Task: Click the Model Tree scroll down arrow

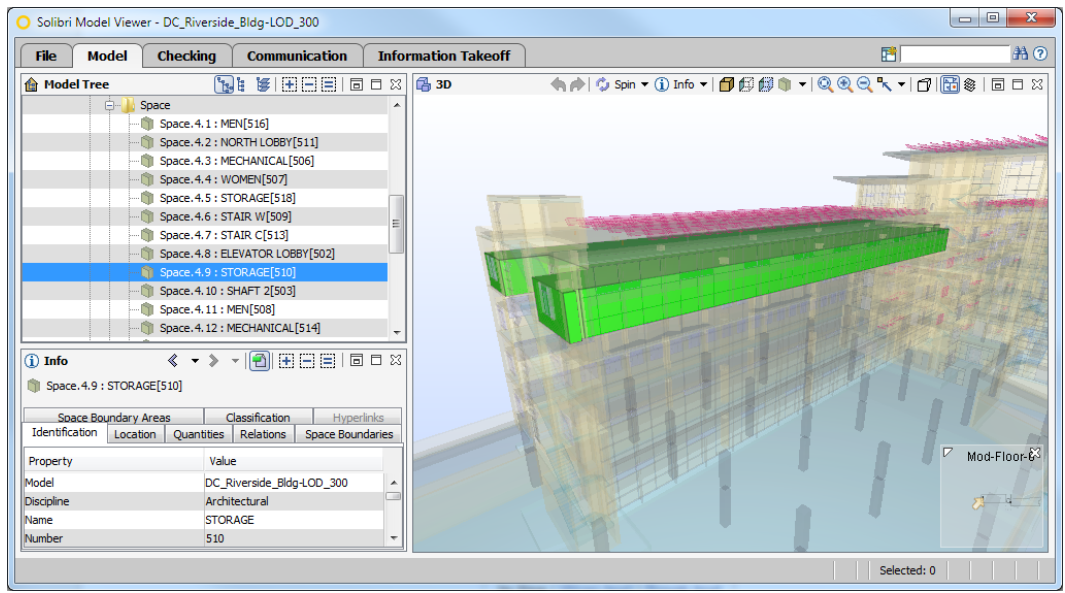Action: tap(397, 332)
